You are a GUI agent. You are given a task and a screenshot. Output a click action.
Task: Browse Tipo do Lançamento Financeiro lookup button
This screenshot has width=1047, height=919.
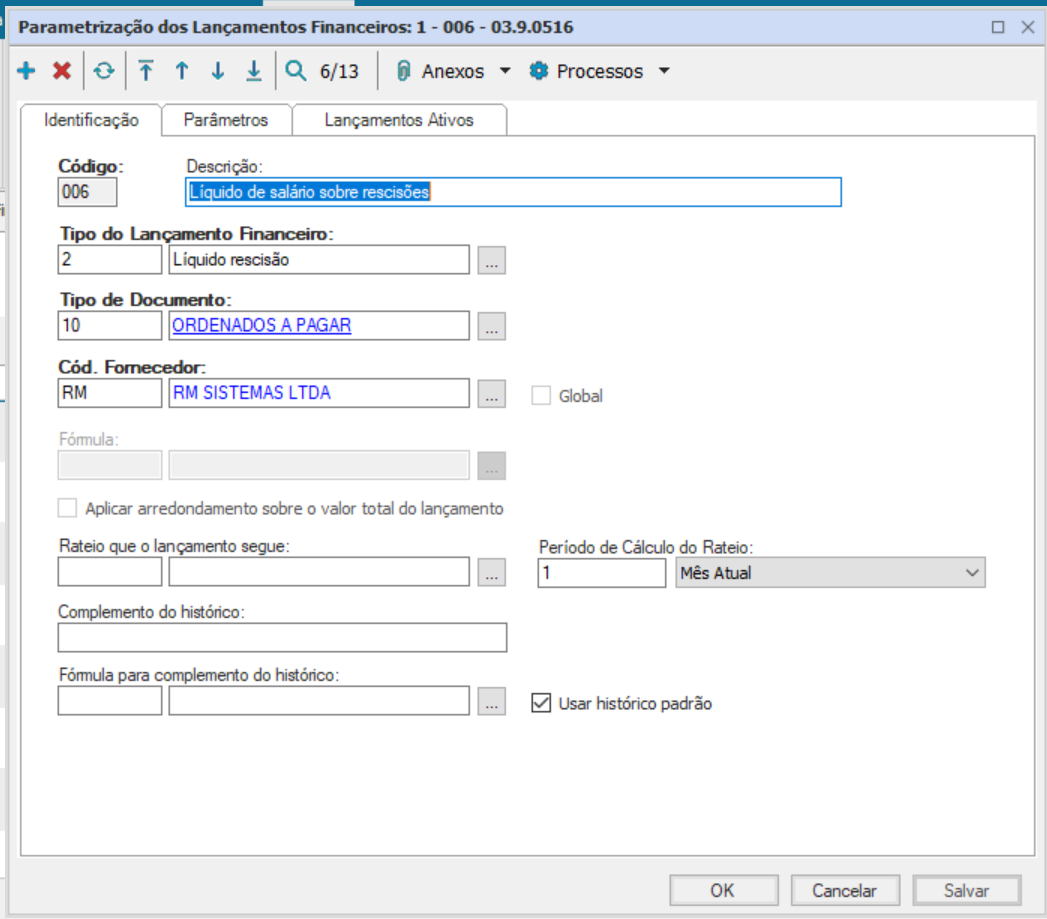coord(491,260)
